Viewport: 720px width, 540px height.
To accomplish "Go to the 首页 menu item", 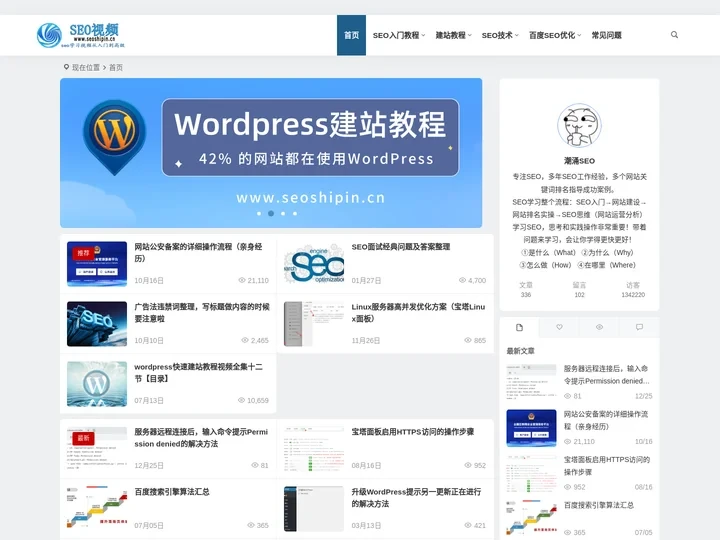I will (351, 35).
